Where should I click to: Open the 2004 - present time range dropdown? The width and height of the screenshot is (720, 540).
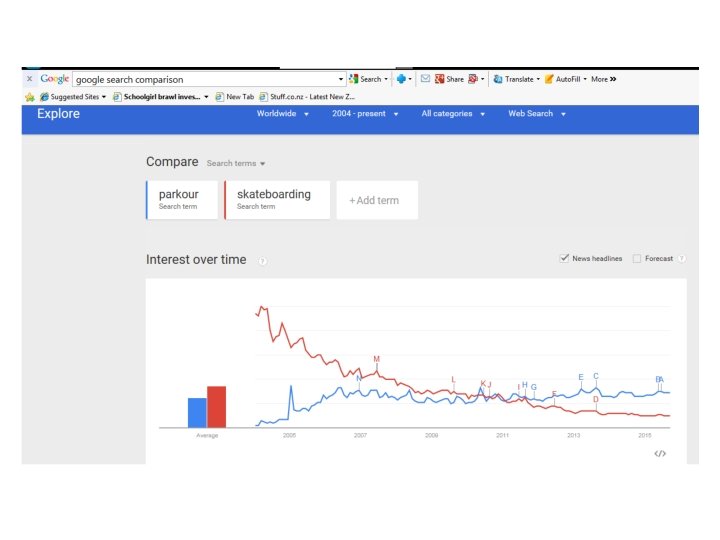tap(367, 114)
